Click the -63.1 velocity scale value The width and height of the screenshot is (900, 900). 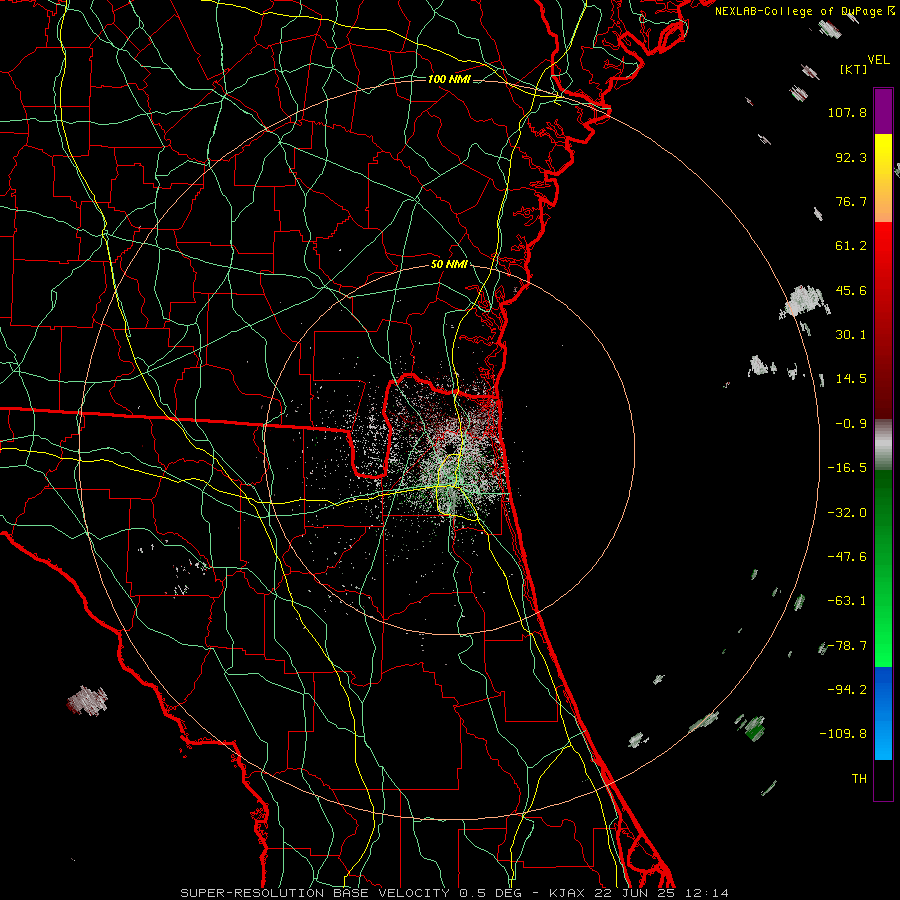coord(847,601)
